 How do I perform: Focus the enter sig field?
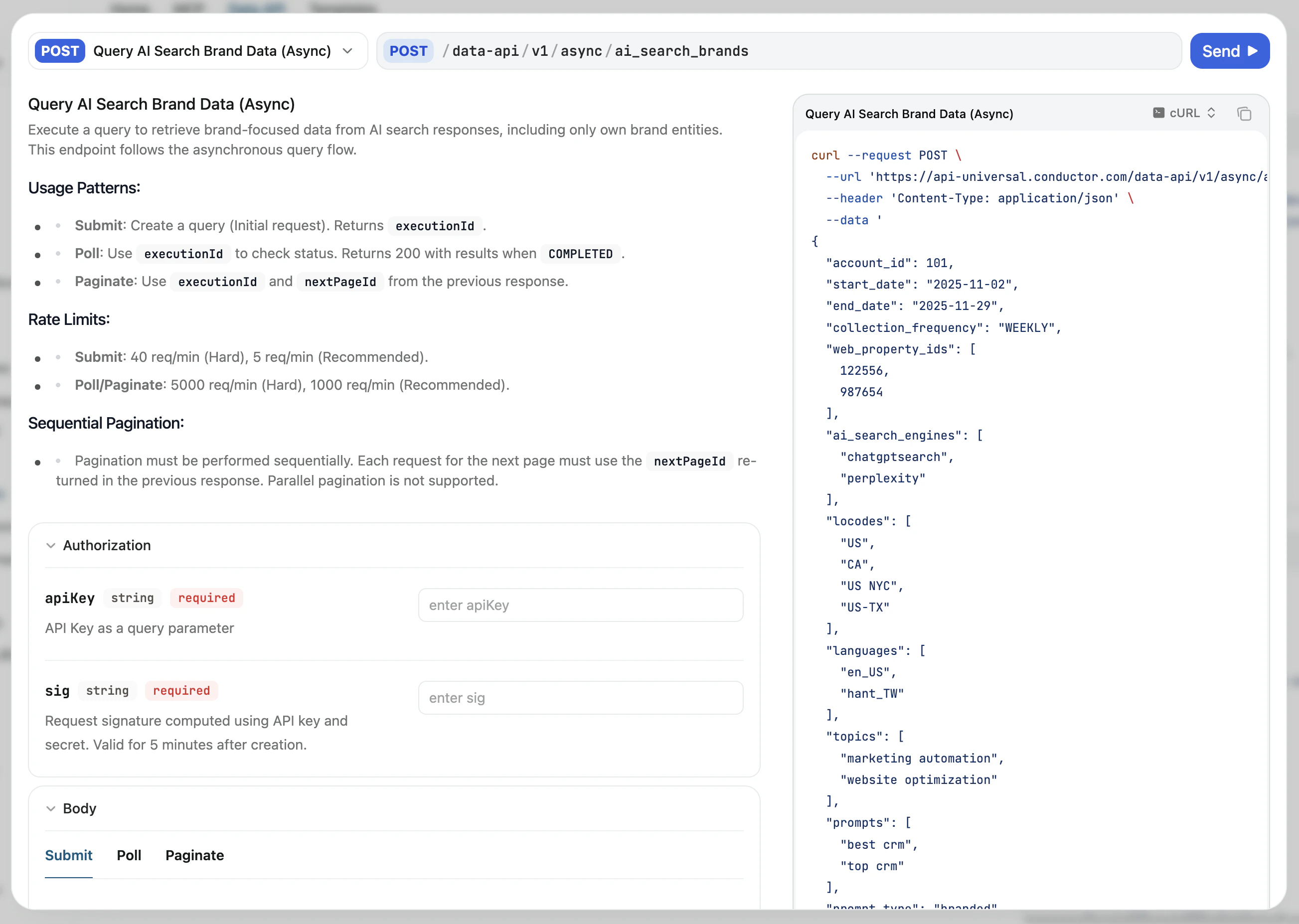pos(580,698)
